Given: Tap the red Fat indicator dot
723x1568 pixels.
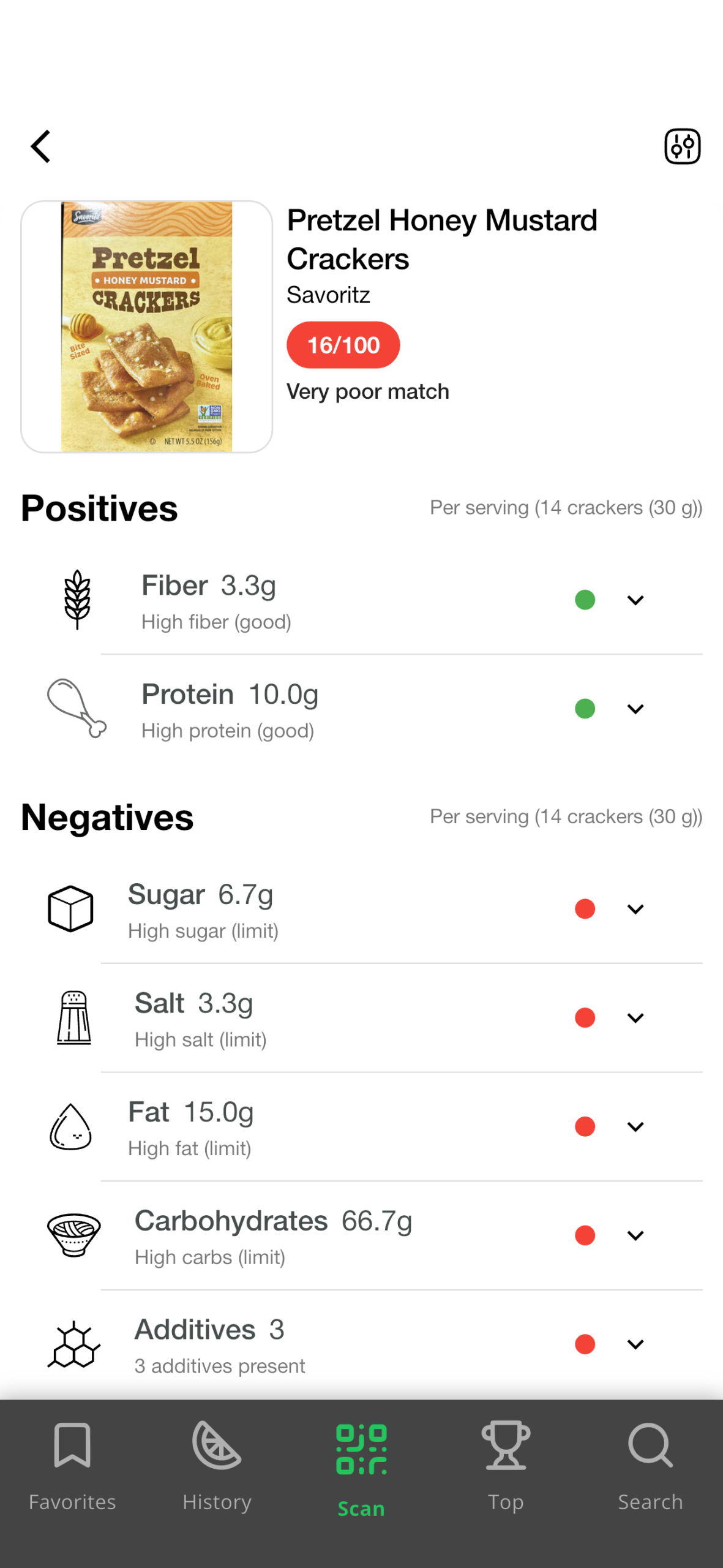Looking at the screenshot, I should click(x=585, y=1126).
